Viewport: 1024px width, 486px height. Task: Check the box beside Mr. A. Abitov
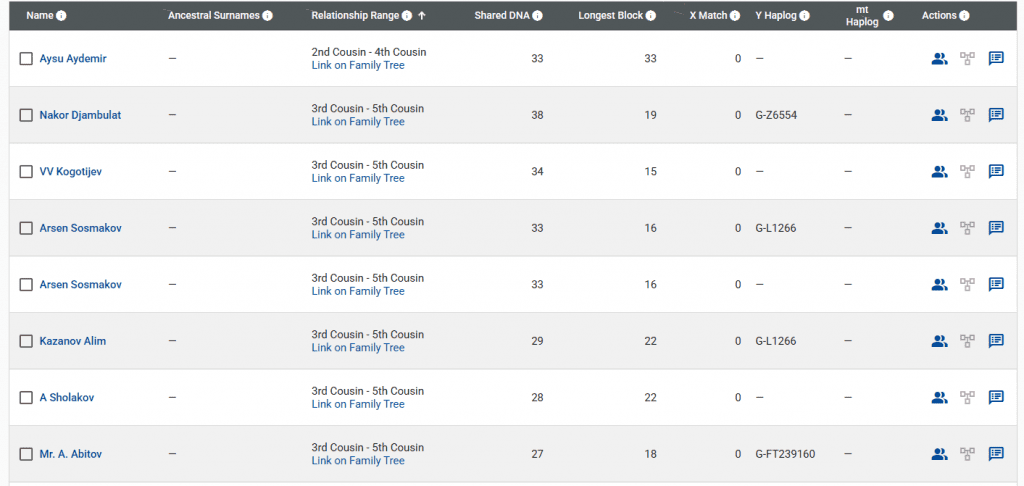coord(26,454)
